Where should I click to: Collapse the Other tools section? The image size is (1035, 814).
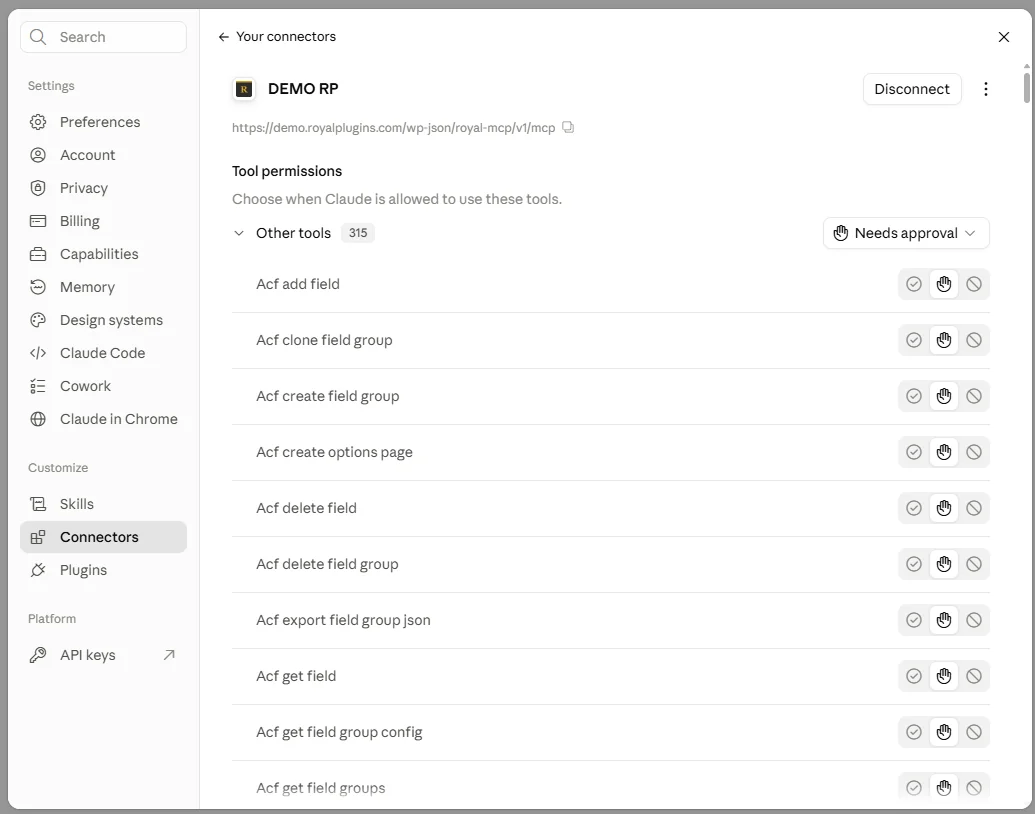point(239,233)
